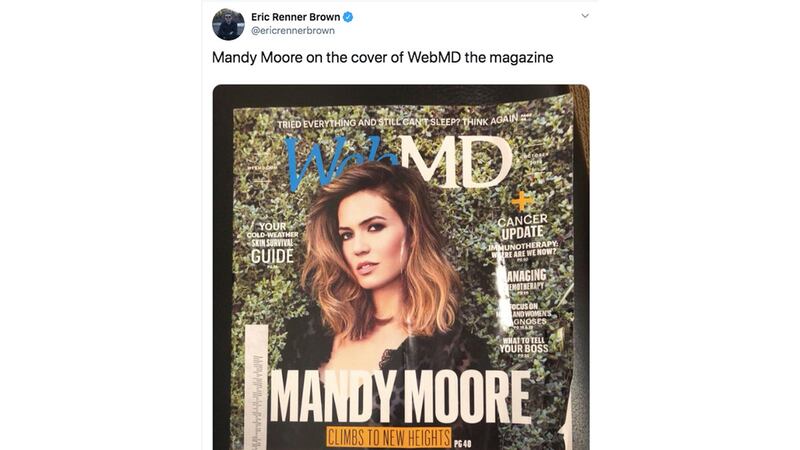Open the magazine cover photo attachment

coord(401,267)
